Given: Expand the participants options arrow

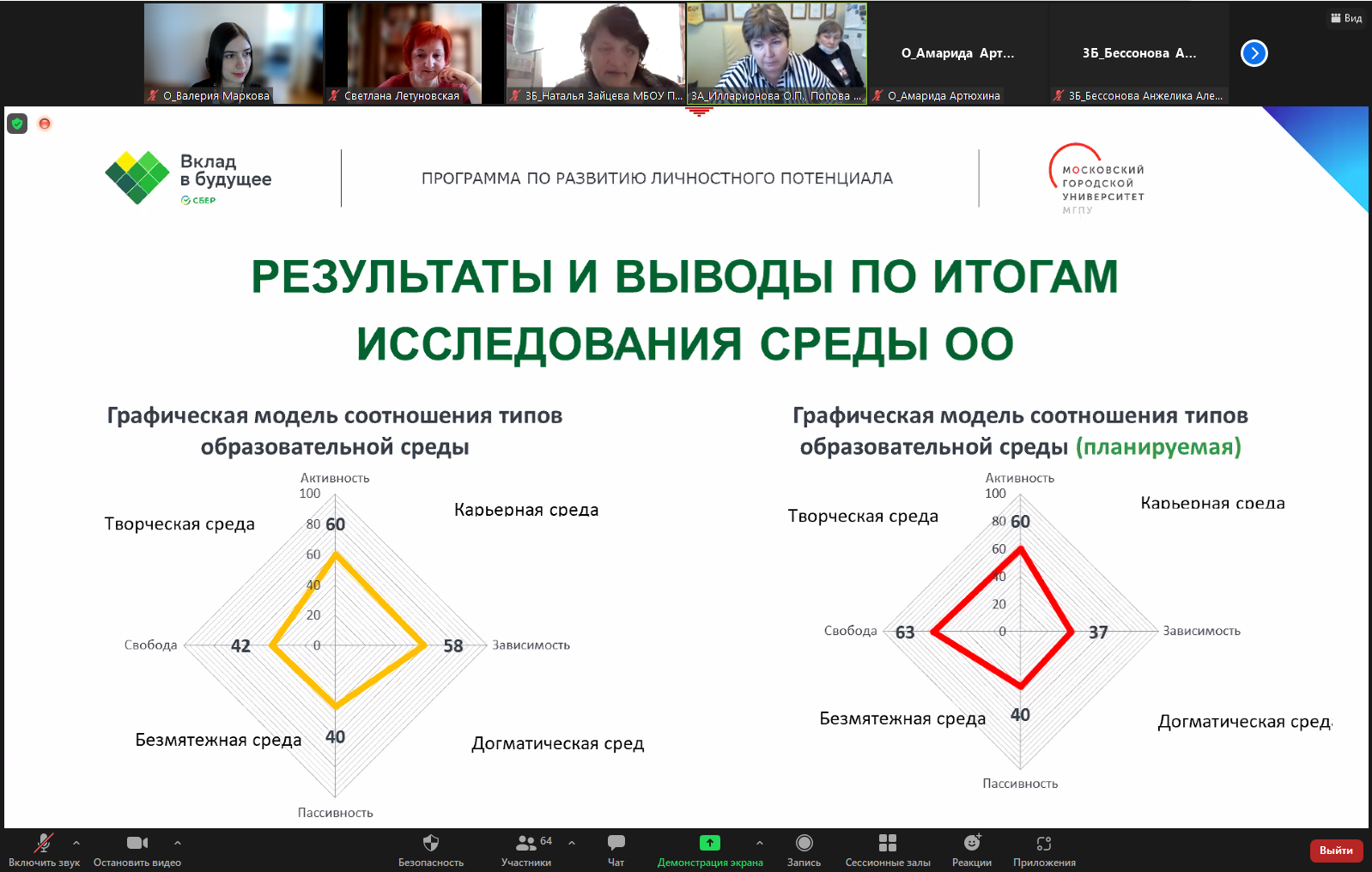Looking at the screenshot, I should (572, 843).
